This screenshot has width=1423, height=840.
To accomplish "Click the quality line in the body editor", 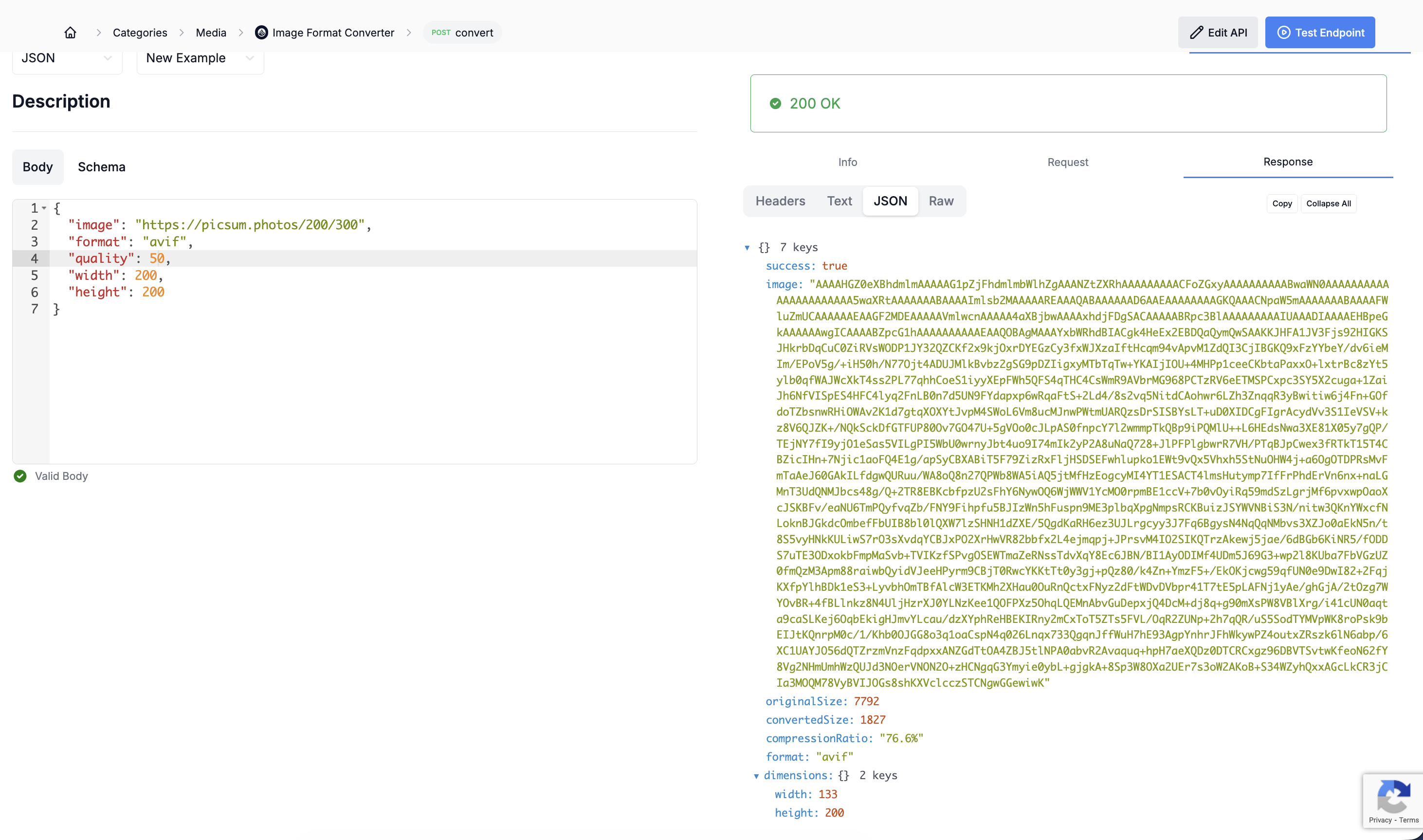I will 340,259.
